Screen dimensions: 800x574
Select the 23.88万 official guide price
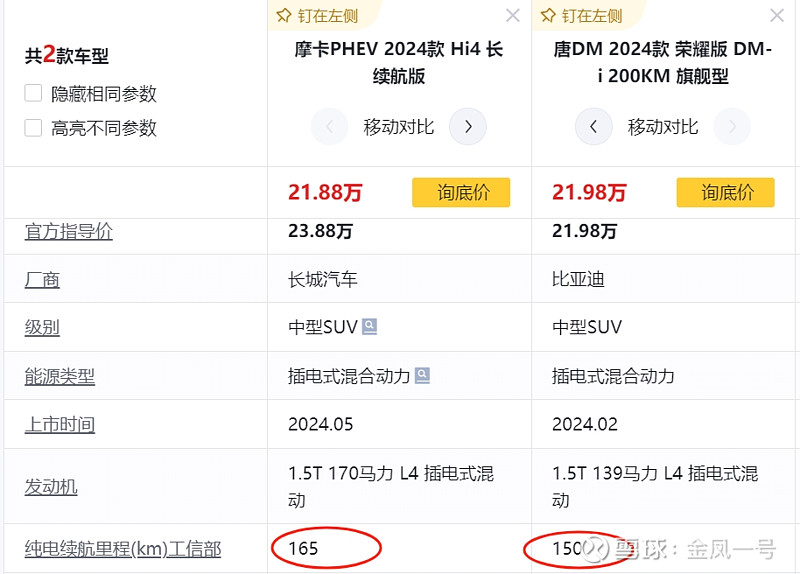[320, 231]
